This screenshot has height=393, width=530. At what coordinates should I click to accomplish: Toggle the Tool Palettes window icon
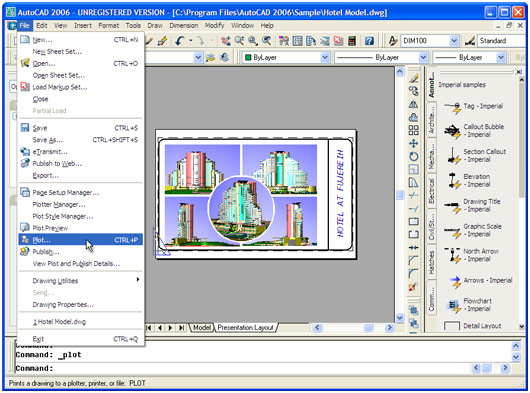(311, 41)
